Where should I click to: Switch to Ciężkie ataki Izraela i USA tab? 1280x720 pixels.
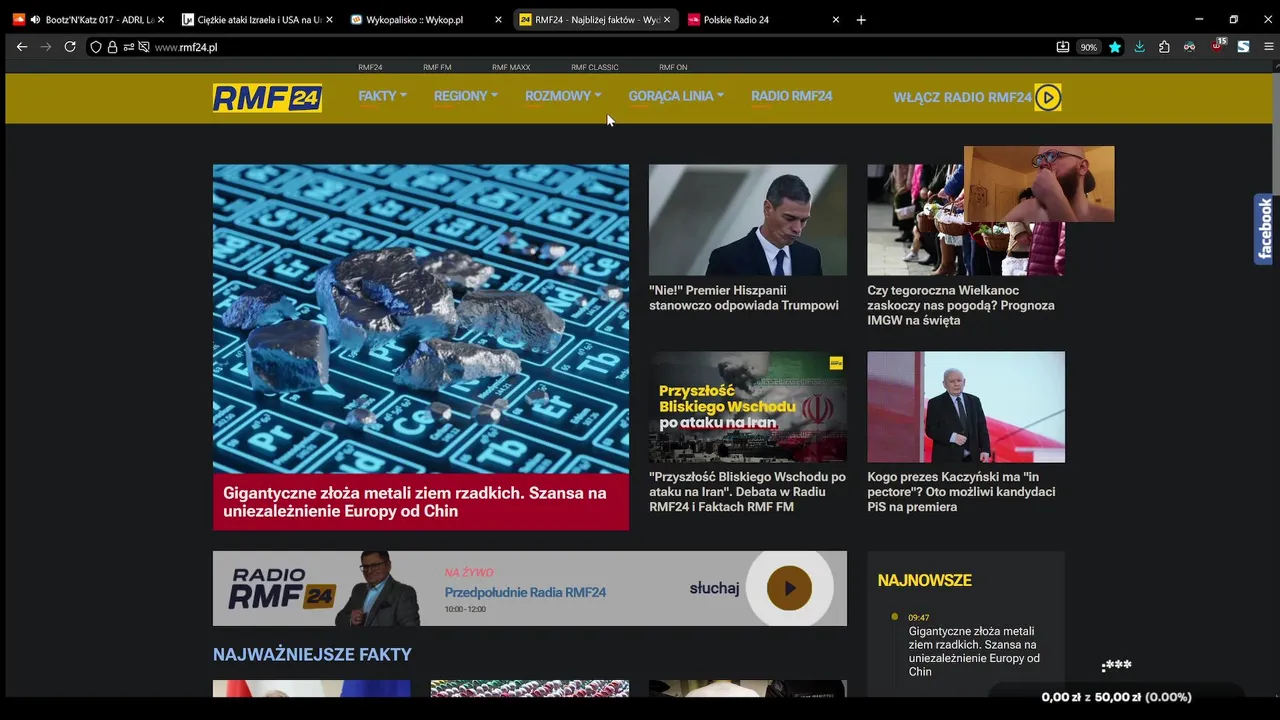point(257,20)
